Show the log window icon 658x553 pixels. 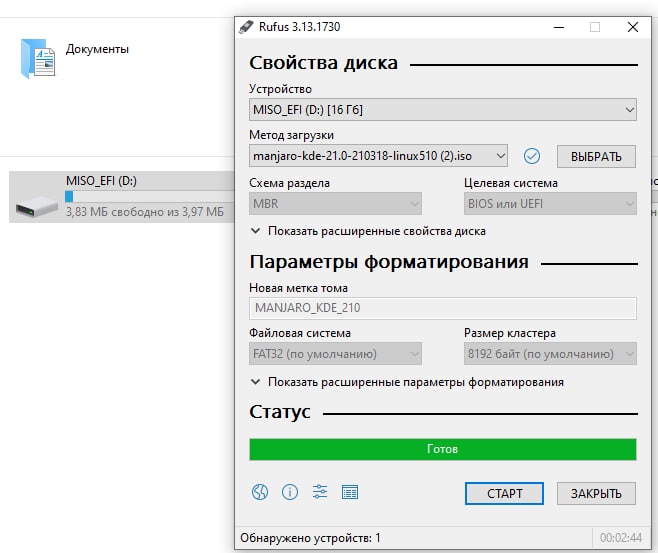coord(350,492)
